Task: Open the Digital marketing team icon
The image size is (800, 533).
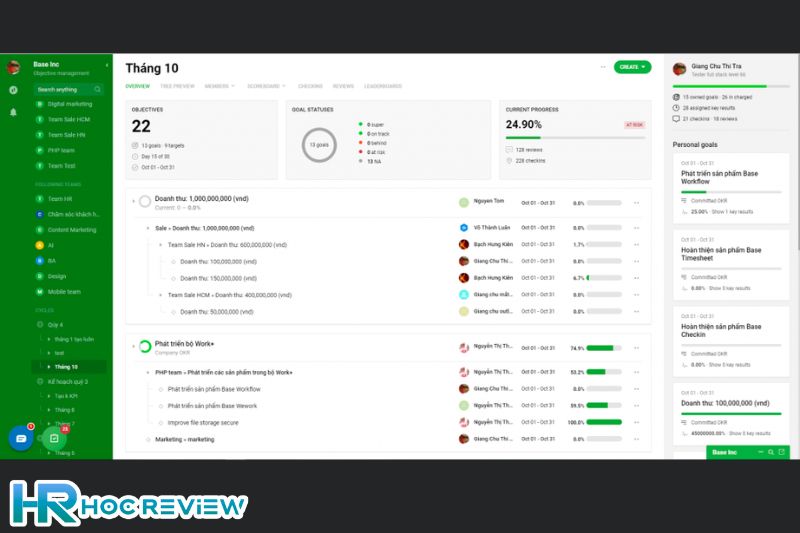Action: (39, 104)
